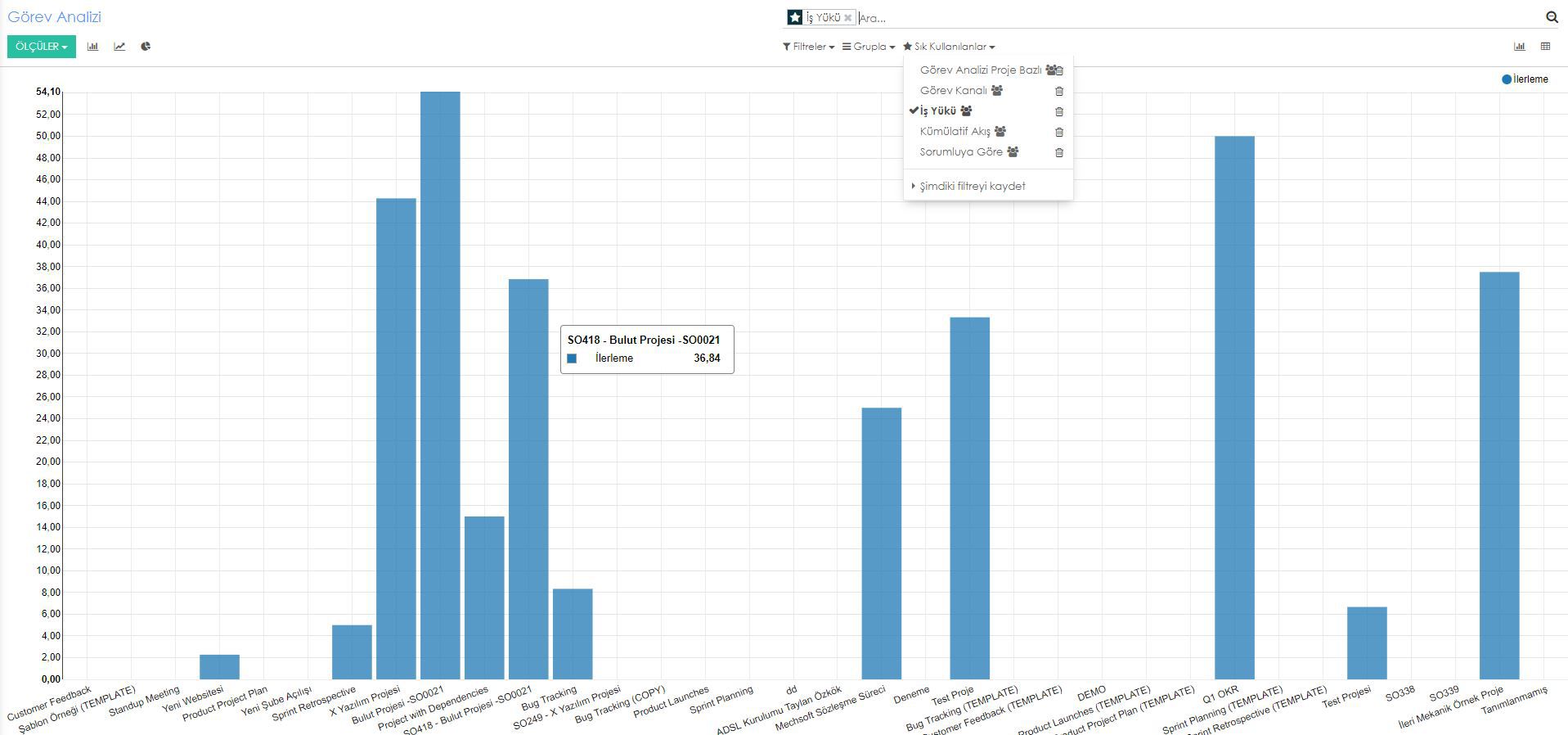
Task: Click the 54,10 y-axis maximum label
Action: 47,92
